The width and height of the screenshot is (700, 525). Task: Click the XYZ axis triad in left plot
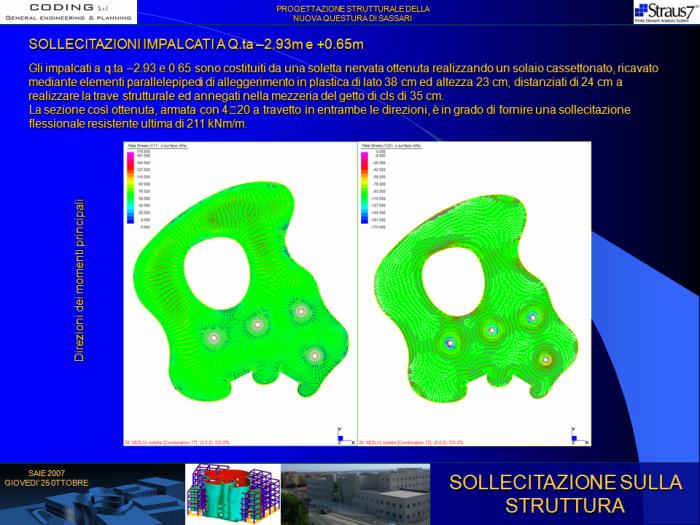[341, 433]
